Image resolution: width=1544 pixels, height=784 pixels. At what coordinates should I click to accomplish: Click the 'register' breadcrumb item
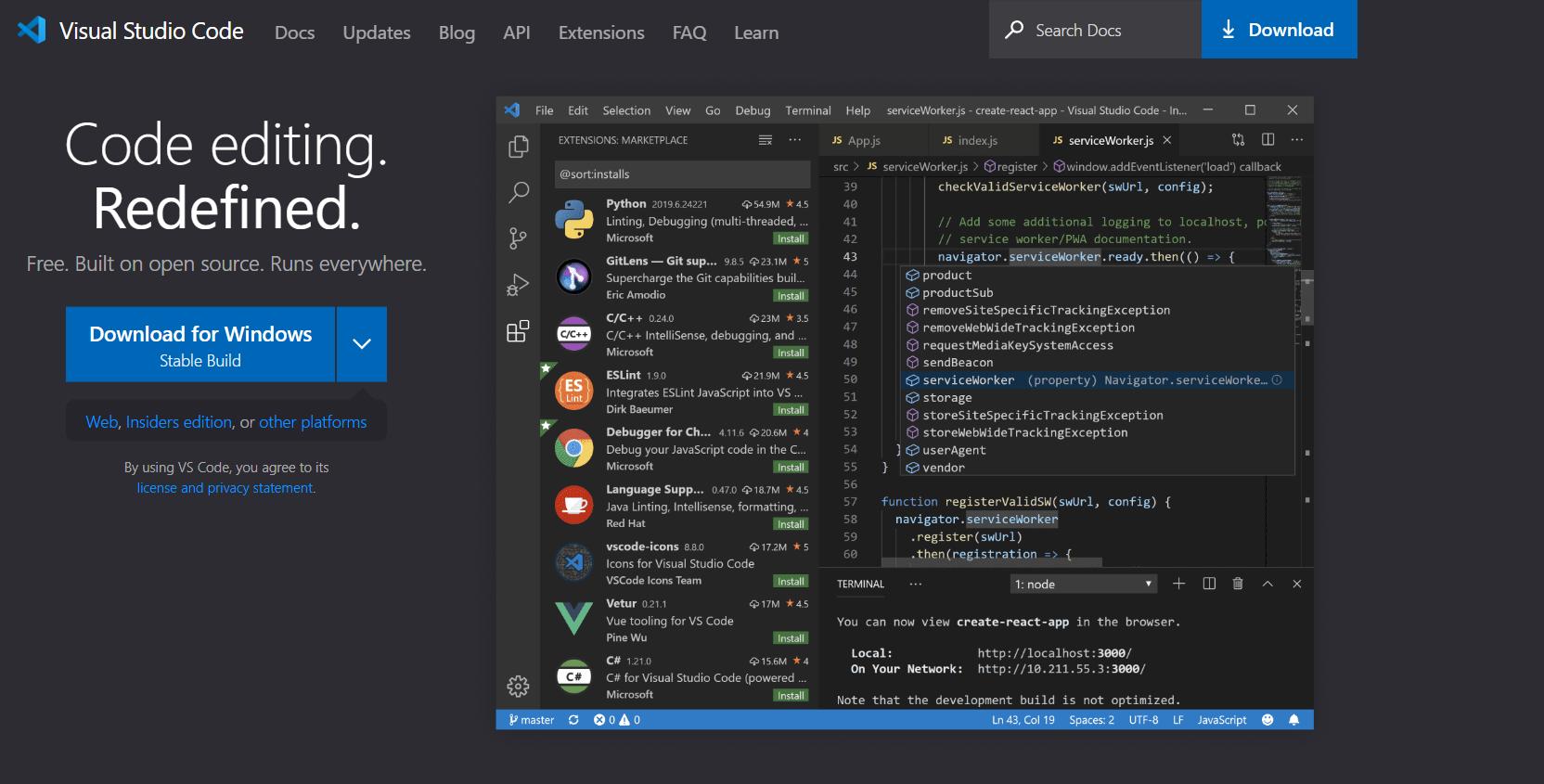point(1011,167)
